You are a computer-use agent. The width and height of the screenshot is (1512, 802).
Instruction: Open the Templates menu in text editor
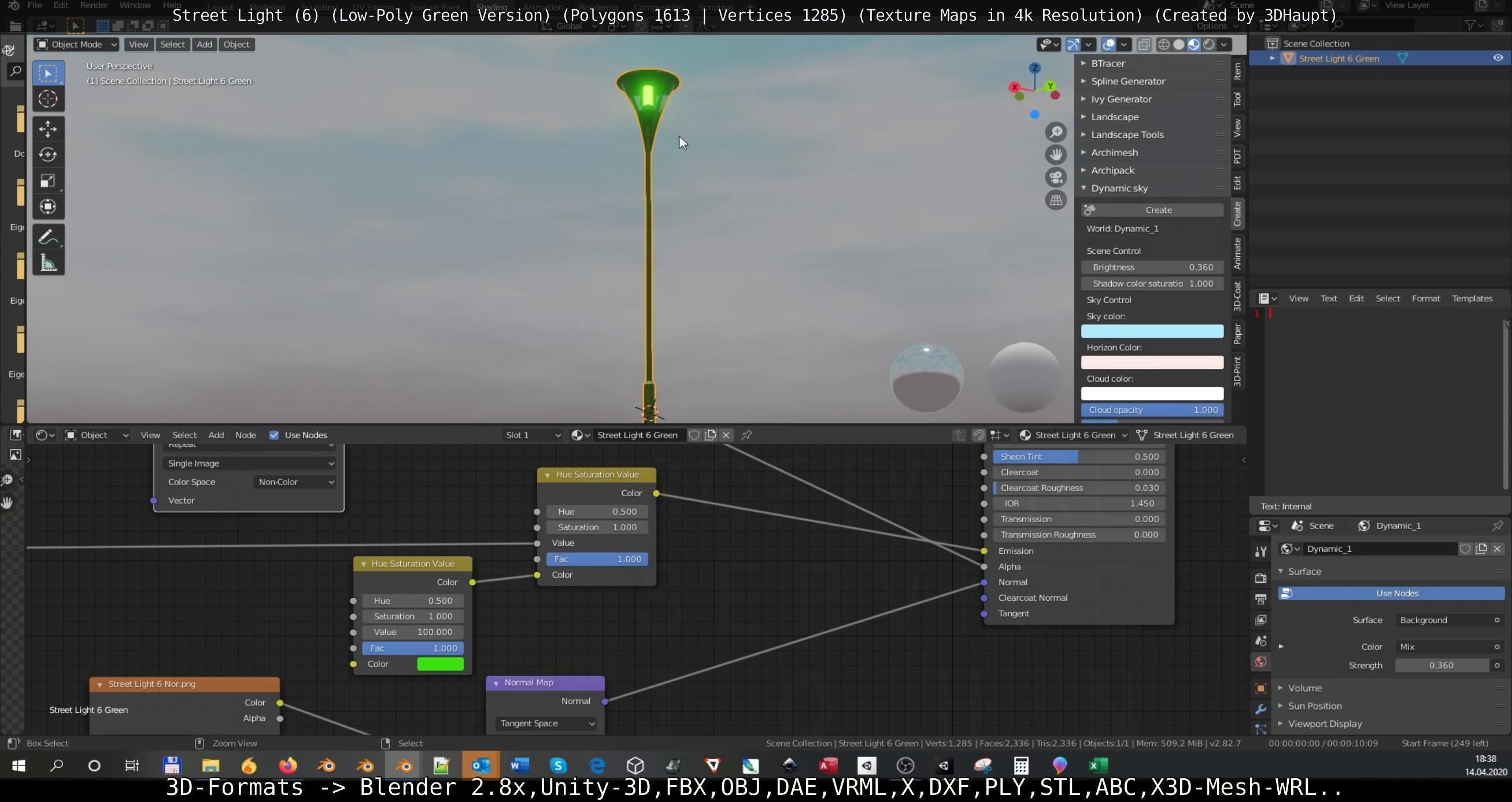pyautogui.click(x=1472, y=298)
